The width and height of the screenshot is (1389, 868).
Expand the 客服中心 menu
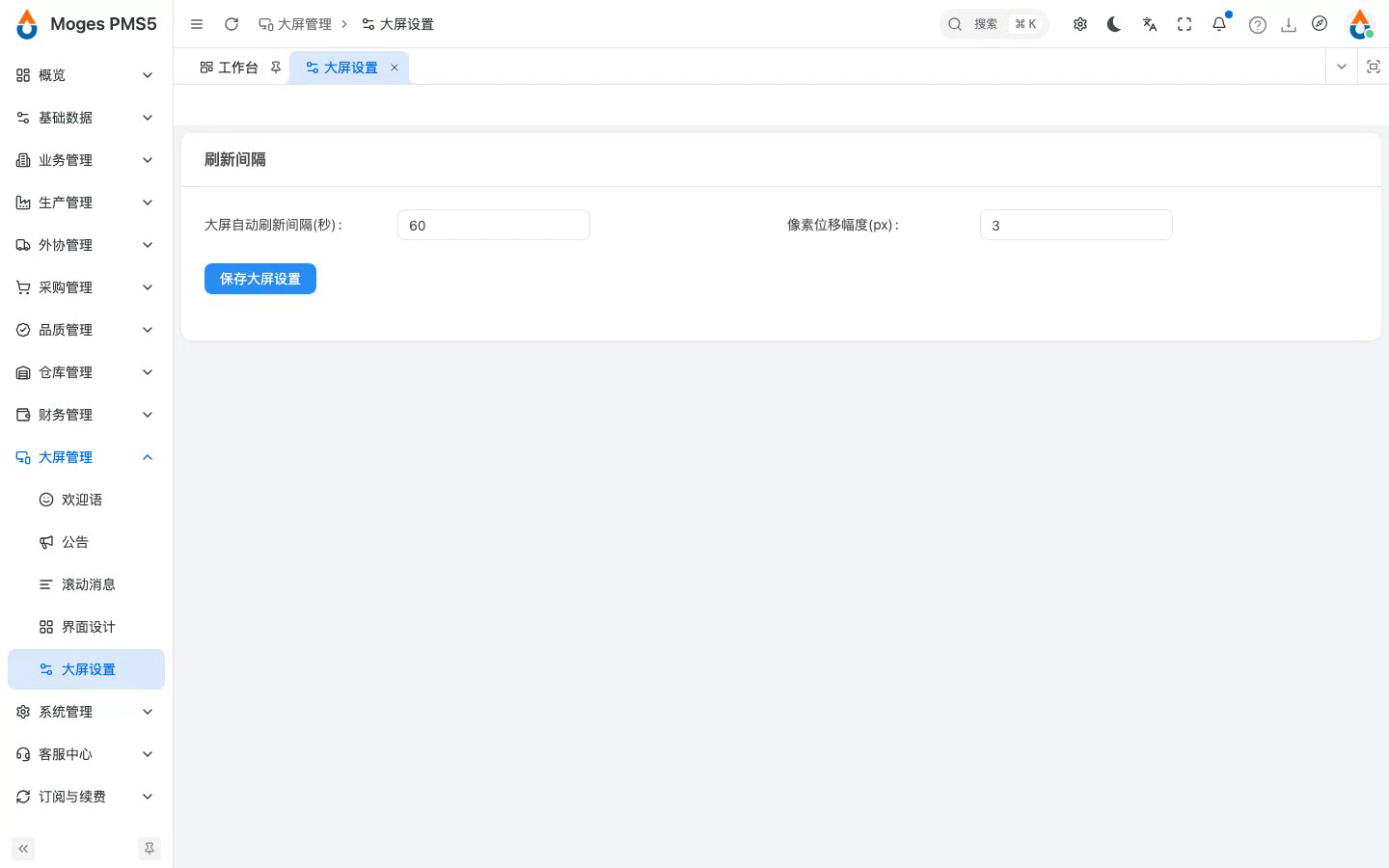click(x=86, y=754)
